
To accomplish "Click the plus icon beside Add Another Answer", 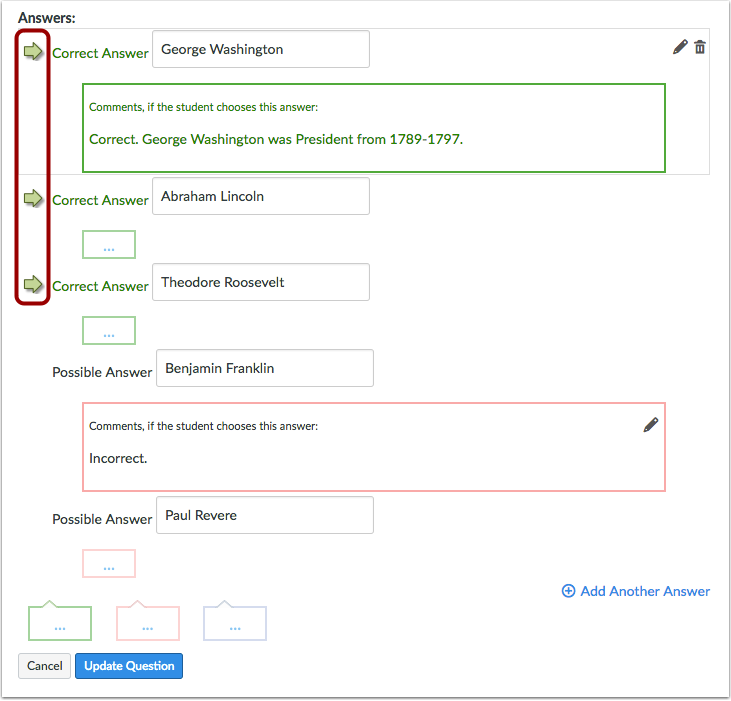I will (x=568, y=591).
